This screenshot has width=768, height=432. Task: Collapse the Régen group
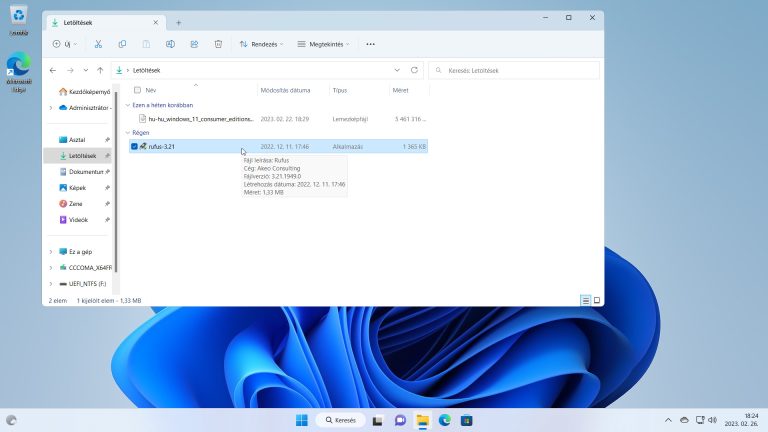(128, 133)
